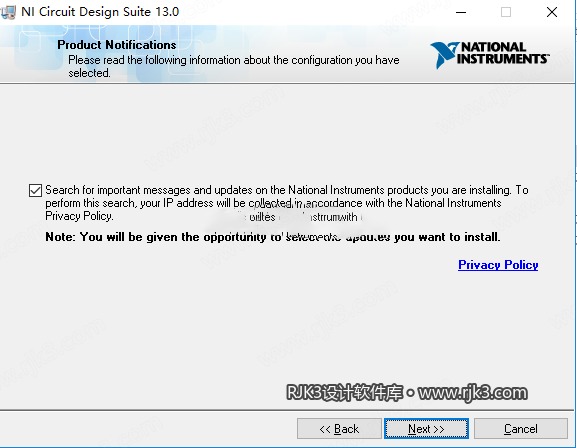
Task: Uncheck the search for important messages checkbox
Action: [35, 190]
